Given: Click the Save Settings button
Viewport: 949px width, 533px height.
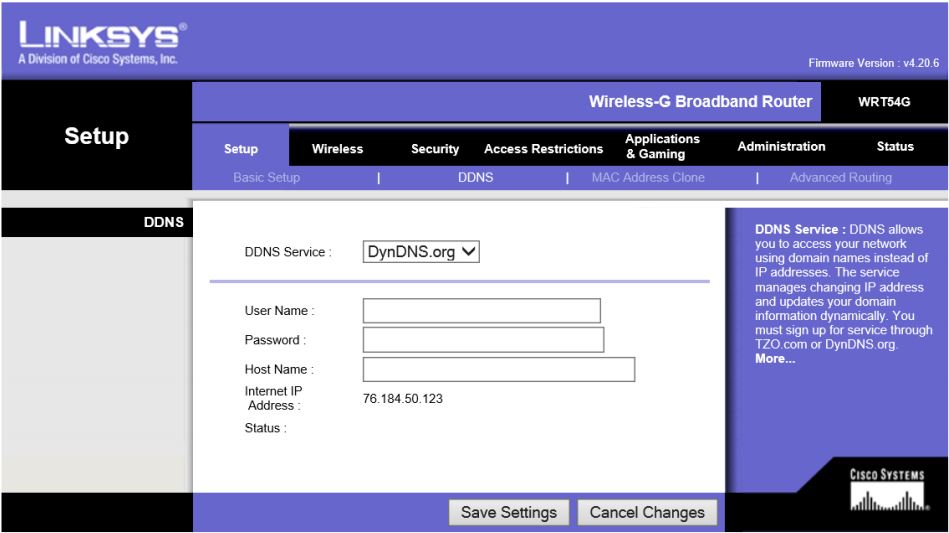Looking at the screenshot, I should [508, 512].
